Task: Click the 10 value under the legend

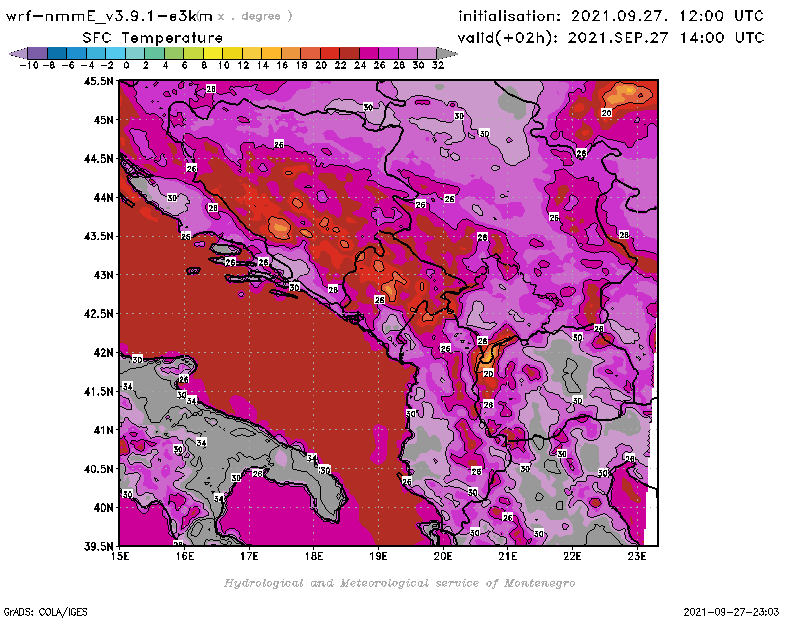Action: coord(223,65)
